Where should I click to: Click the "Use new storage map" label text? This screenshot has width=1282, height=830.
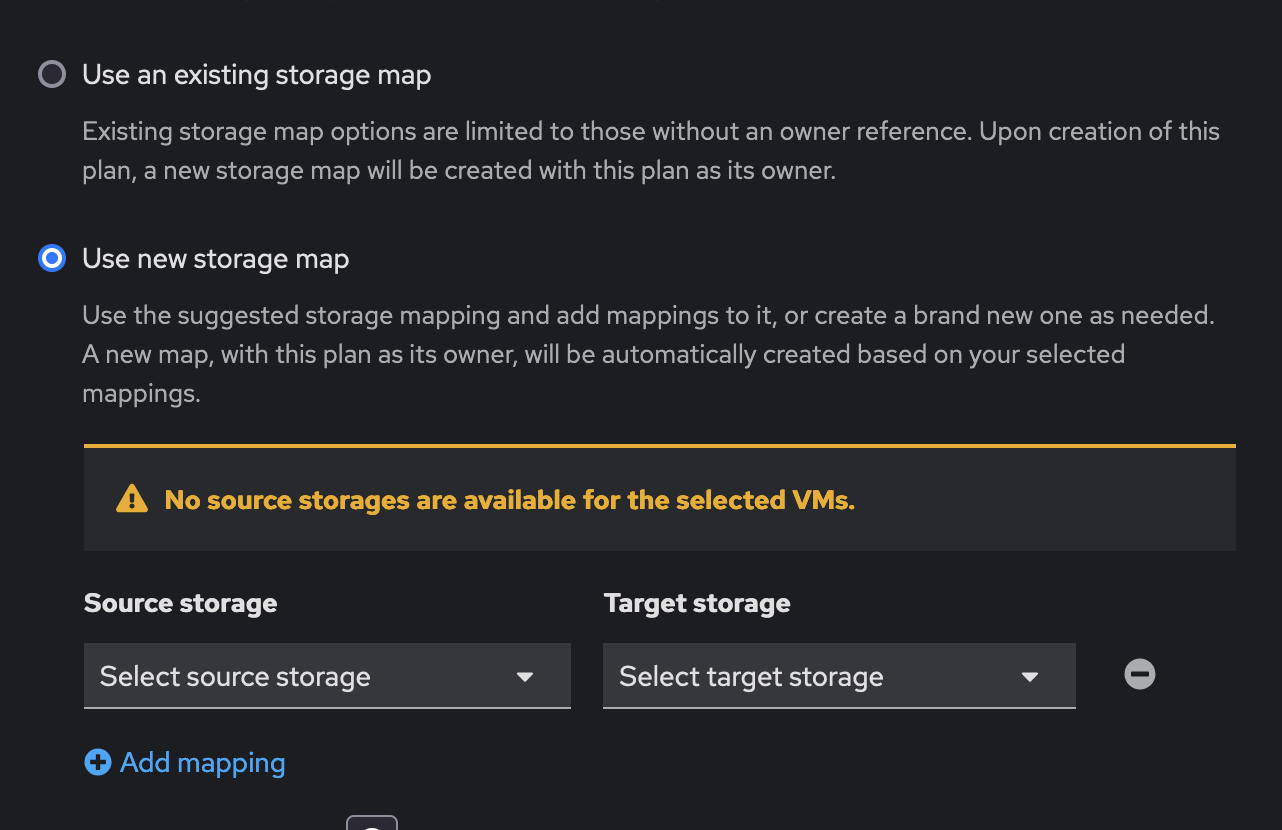[215, 259]
